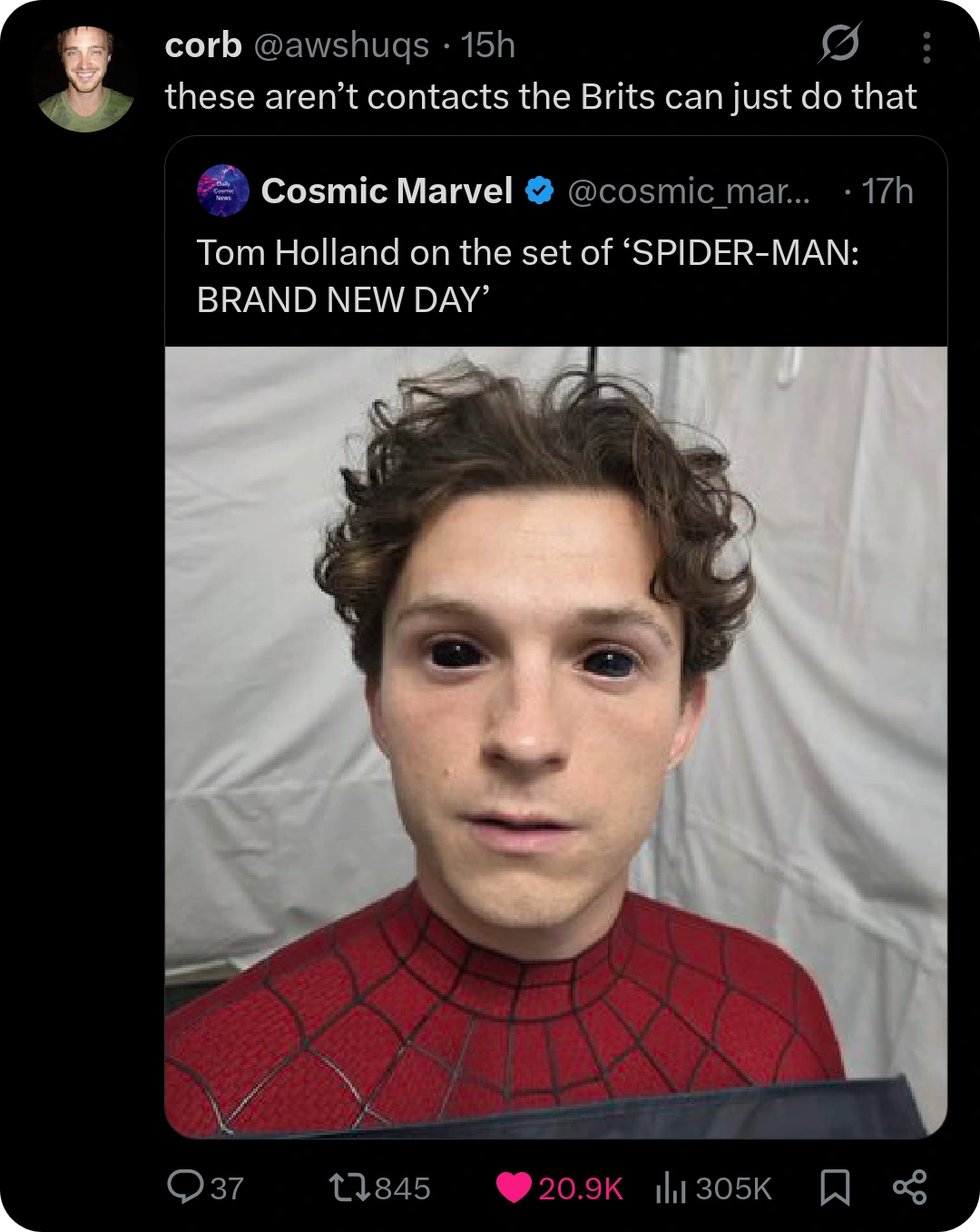View analytics via the bar chart icon
980x1232 pixels.
[671, 1188]
